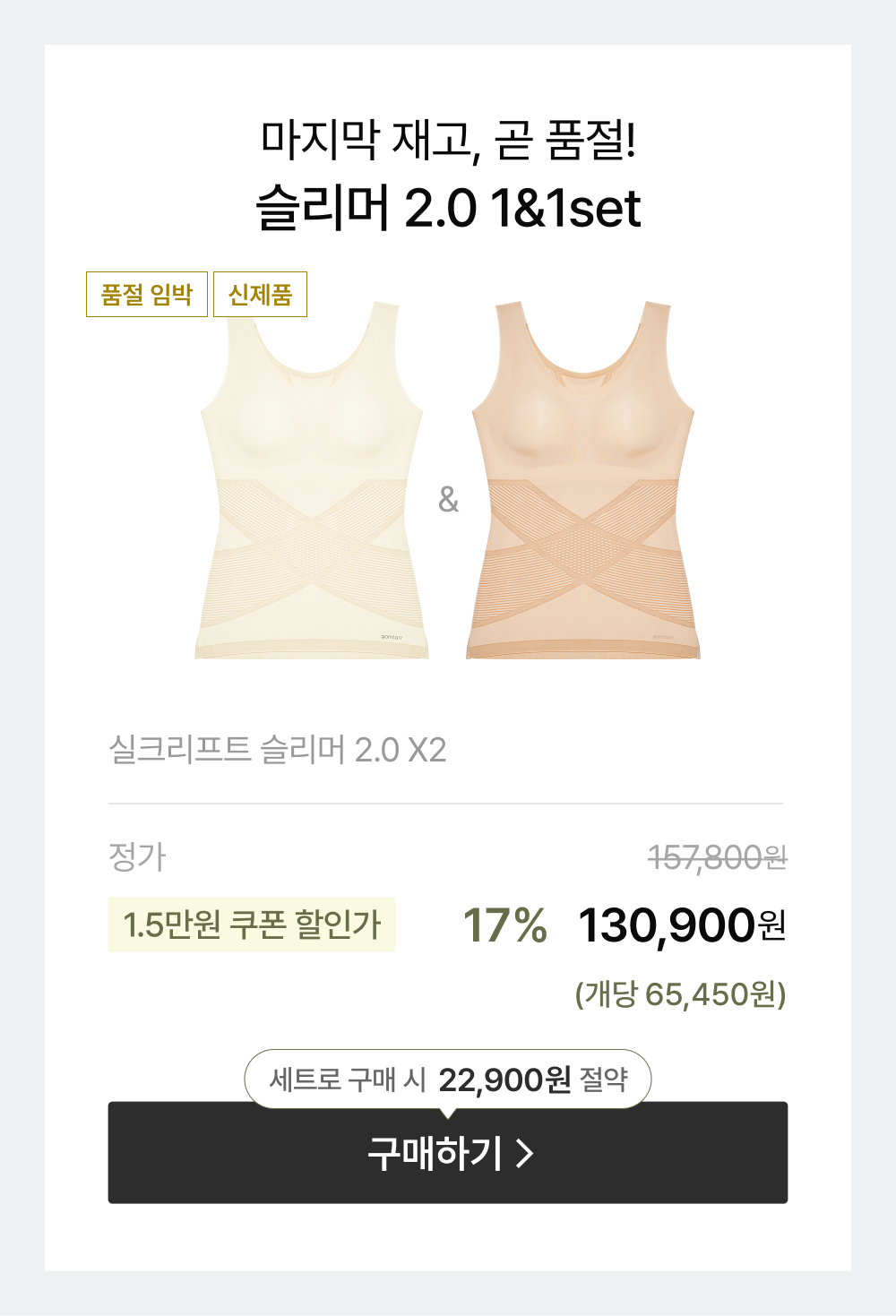Click the ampersand symbol between the tops
Screen dimensions: 896x1316
coord(448,499)
